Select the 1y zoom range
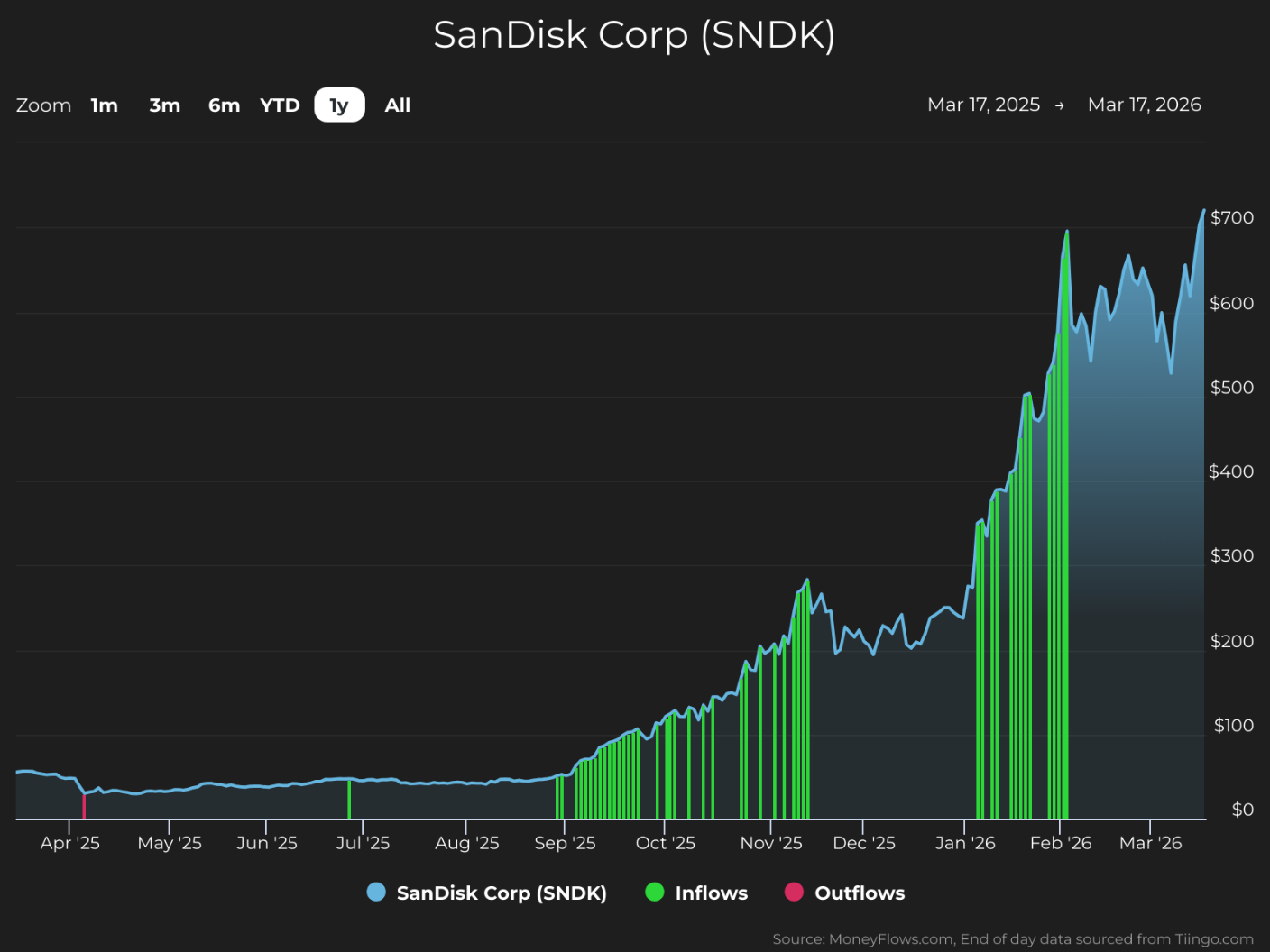1270x952 pixels. (339, 105)
